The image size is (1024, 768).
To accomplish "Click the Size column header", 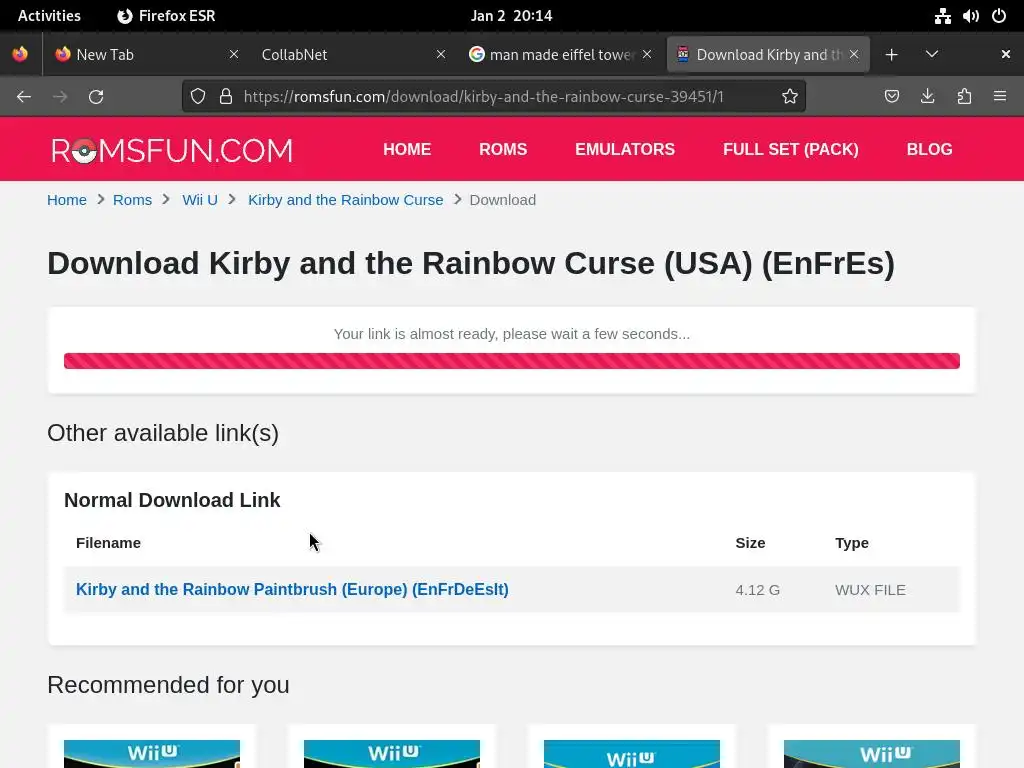I will click(x=750, y=543).
